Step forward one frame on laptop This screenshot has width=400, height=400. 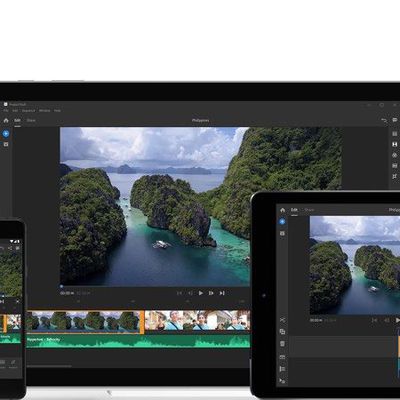(x=211, y=293)
